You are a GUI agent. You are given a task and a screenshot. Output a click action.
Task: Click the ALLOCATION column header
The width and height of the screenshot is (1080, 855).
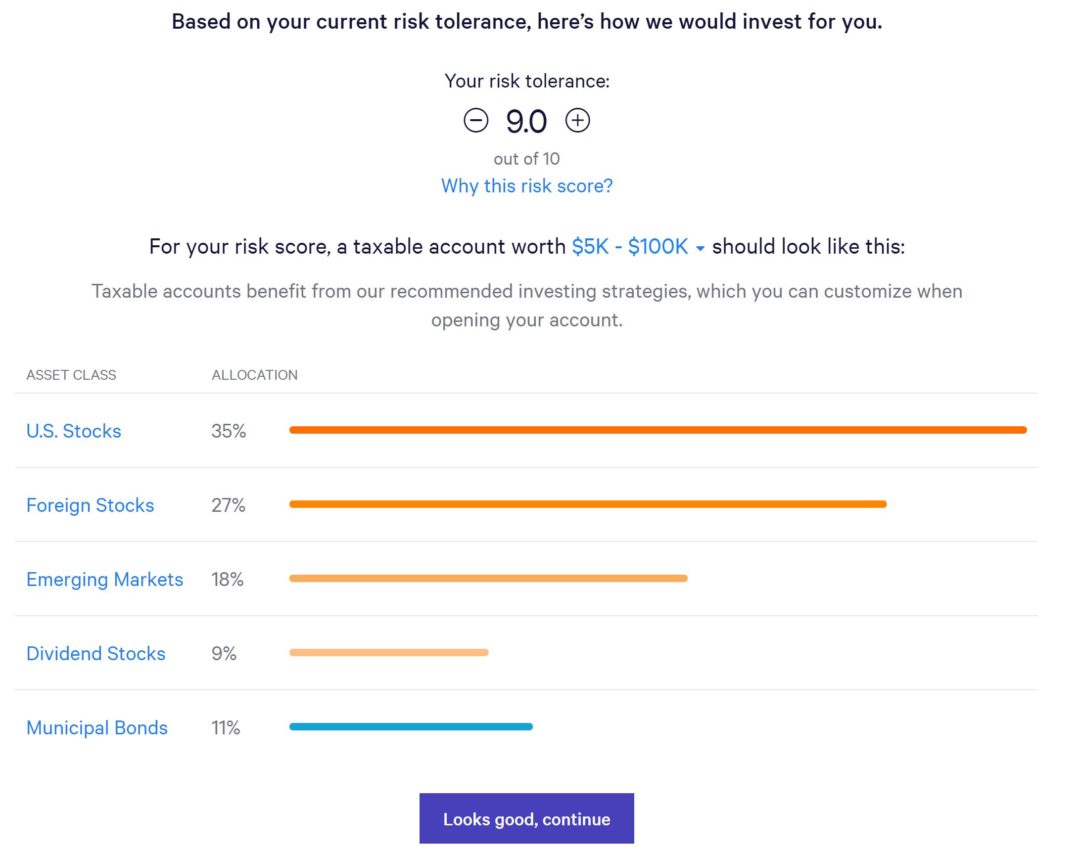(254, 375)
